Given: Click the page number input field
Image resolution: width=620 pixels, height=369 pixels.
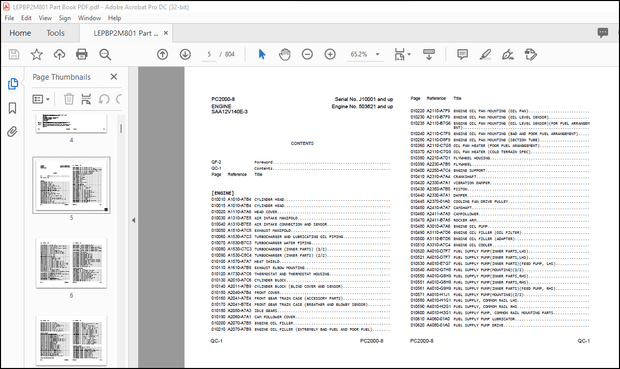Looking at the screenshot, I should [209, 54].
